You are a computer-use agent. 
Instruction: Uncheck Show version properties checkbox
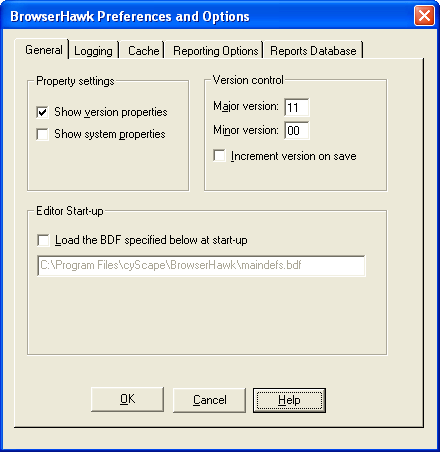pyautogui.click(x=42, y=112)
